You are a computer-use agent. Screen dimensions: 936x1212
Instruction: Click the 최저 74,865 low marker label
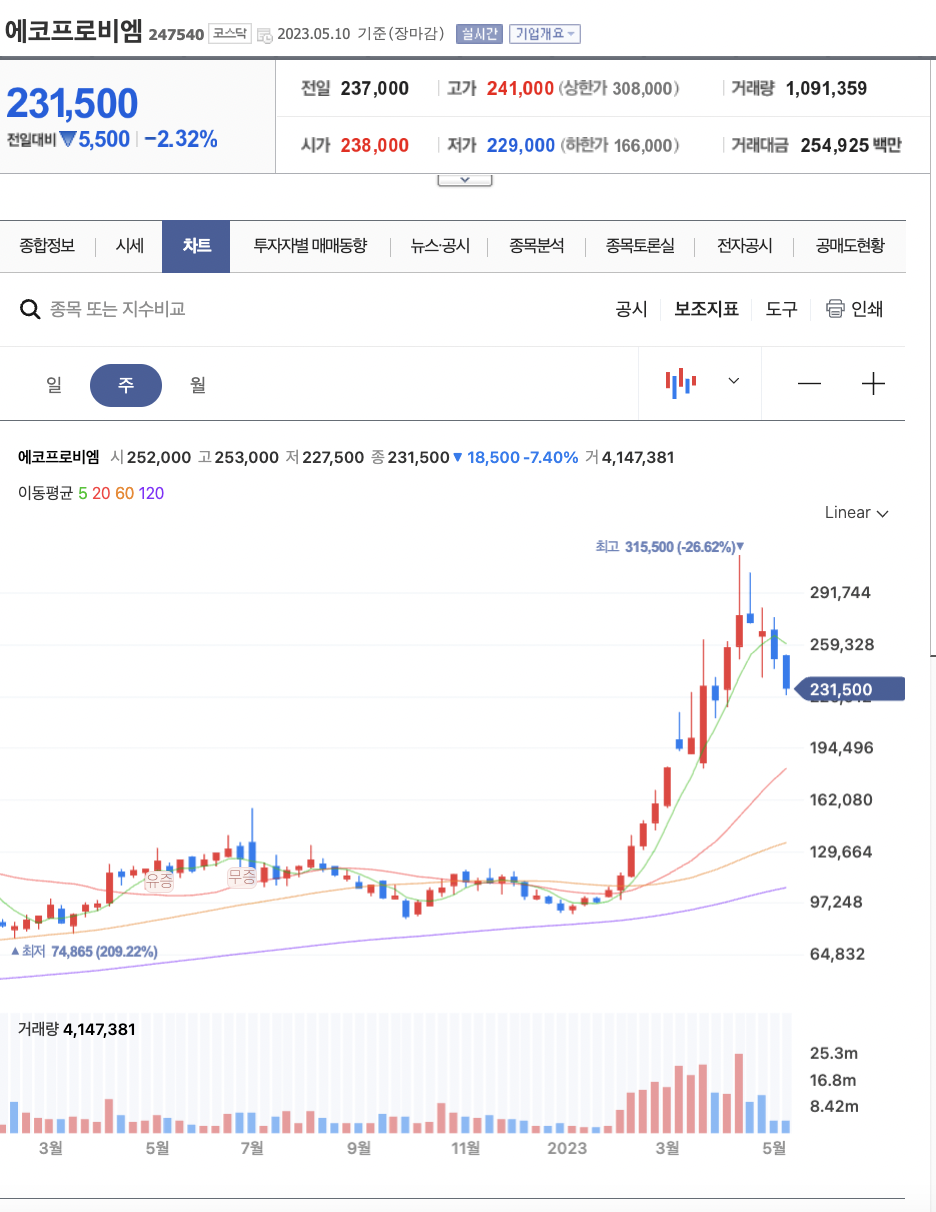coord(84,951)
